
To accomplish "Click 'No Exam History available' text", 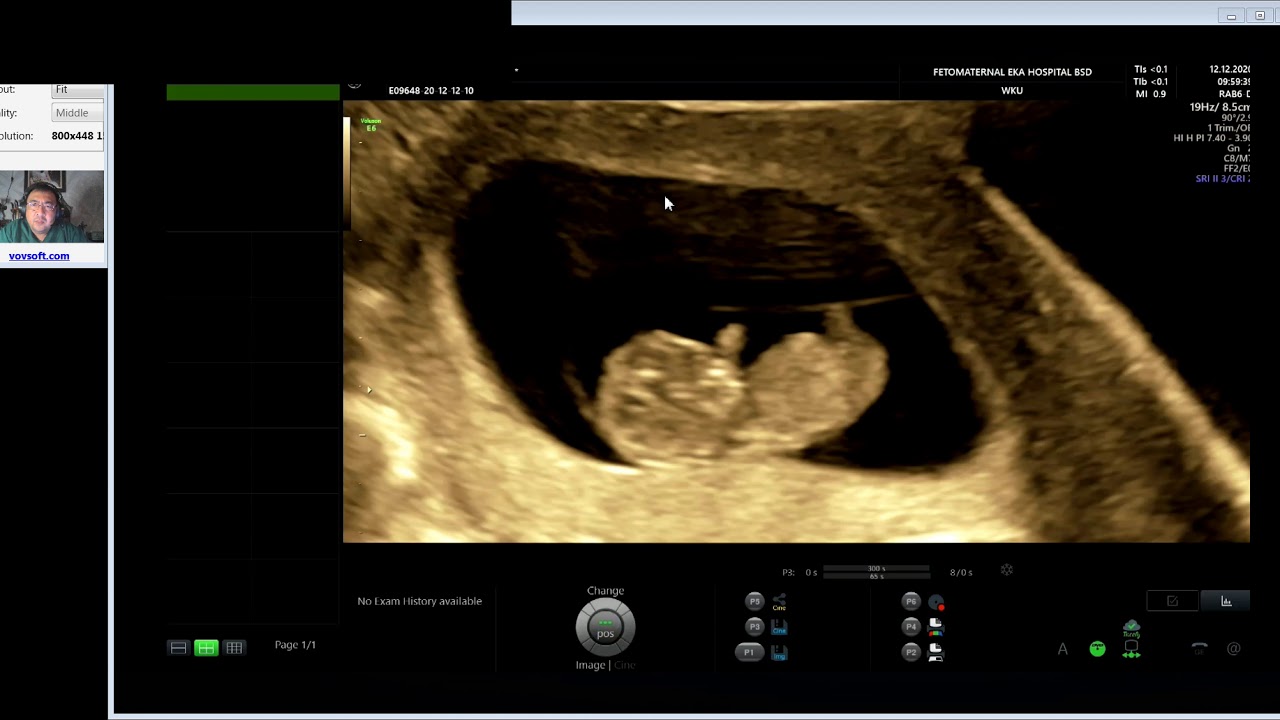I will [420, 601].
